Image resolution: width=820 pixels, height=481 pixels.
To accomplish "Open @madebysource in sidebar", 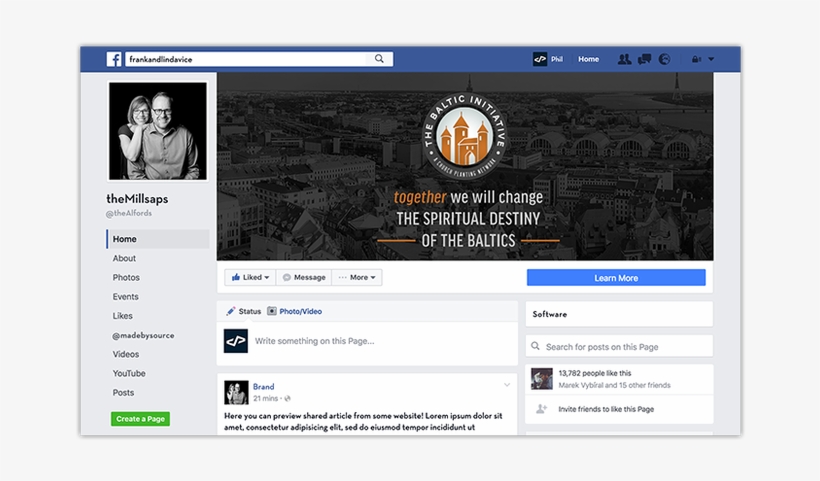I will tap(143, 335).
